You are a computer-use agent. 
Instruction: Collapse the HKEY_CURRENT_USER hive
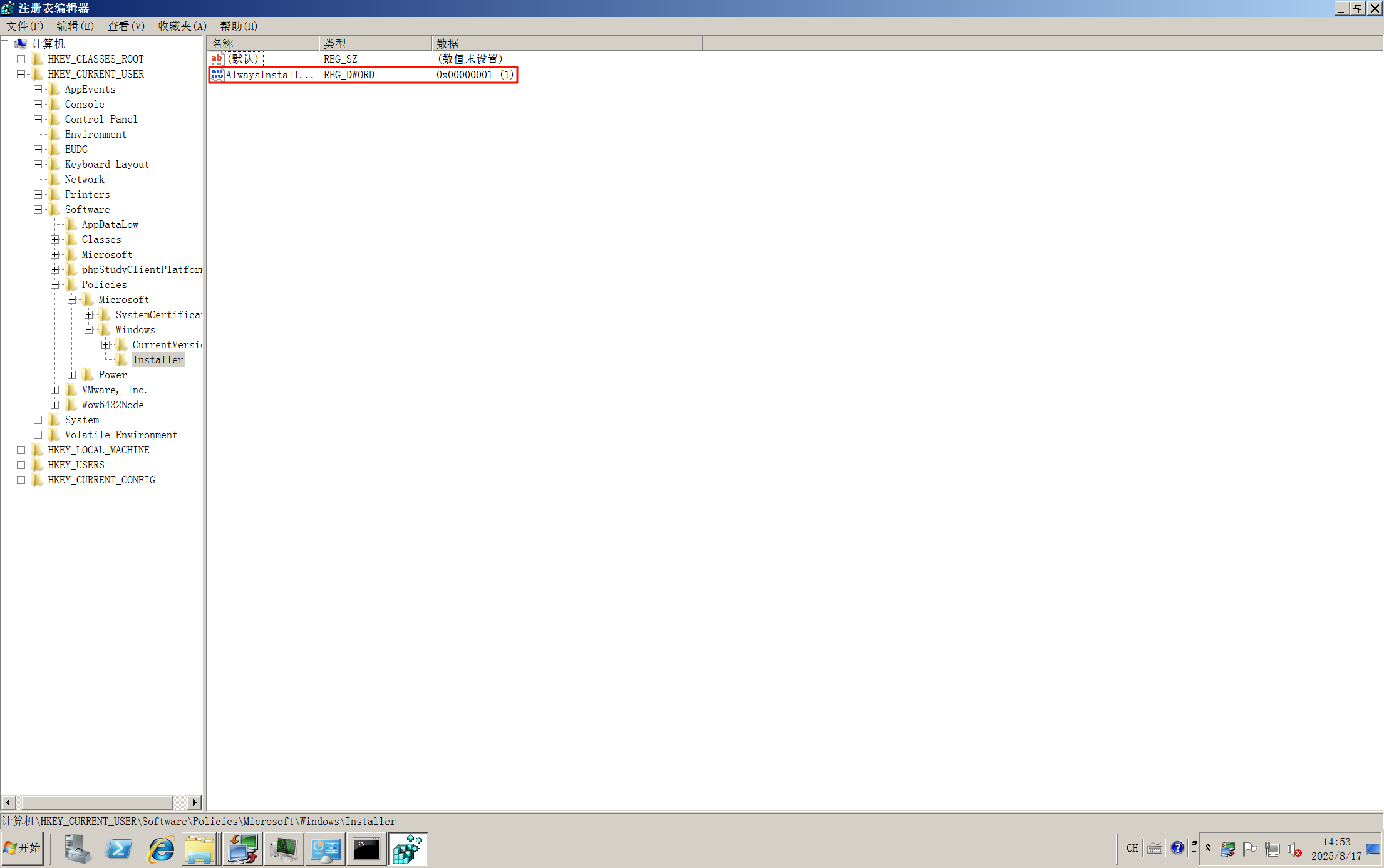pyautogui.click(x=21, y=74)
